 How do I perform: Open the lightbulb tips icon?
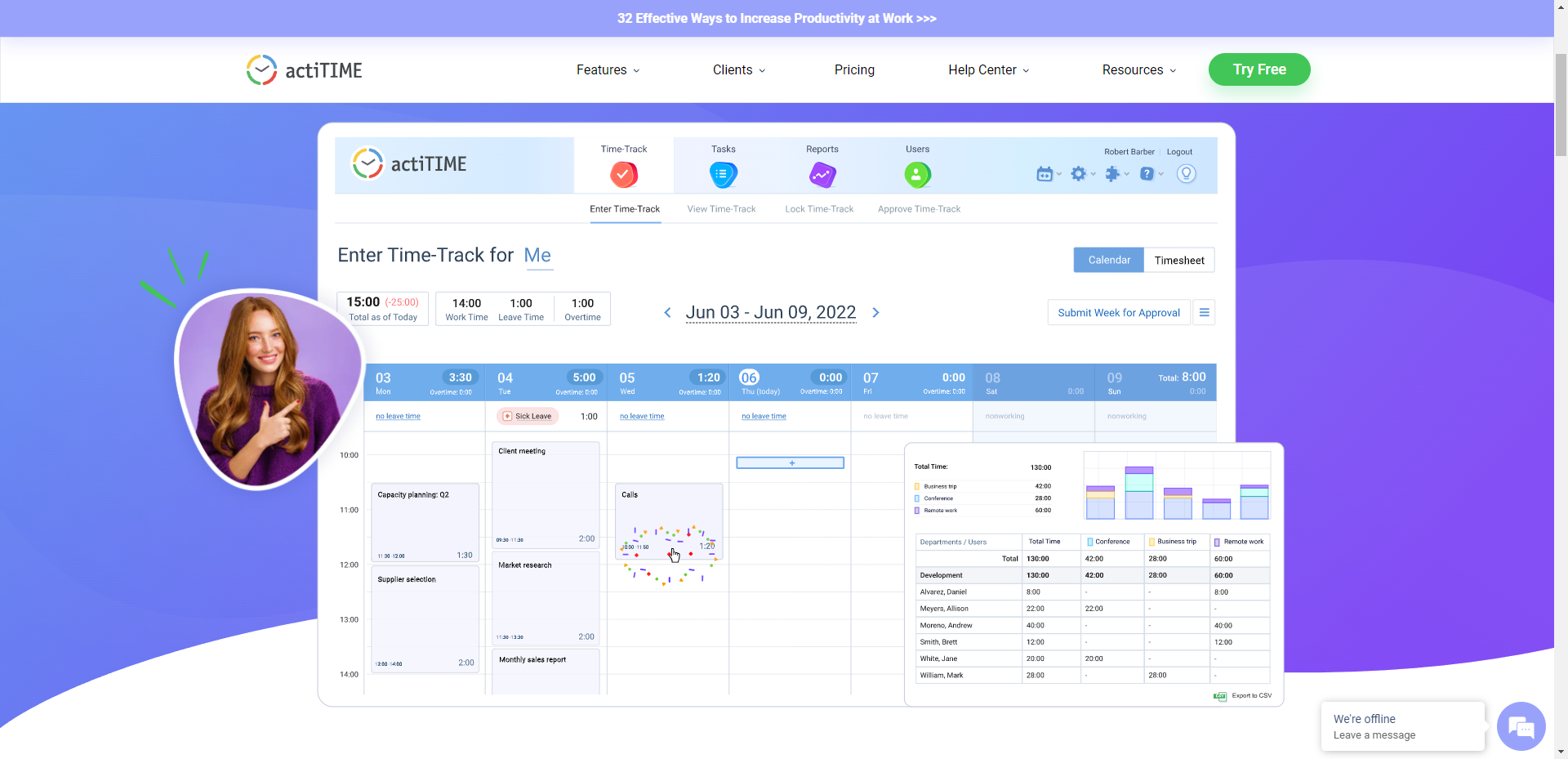click(1186, 173)
